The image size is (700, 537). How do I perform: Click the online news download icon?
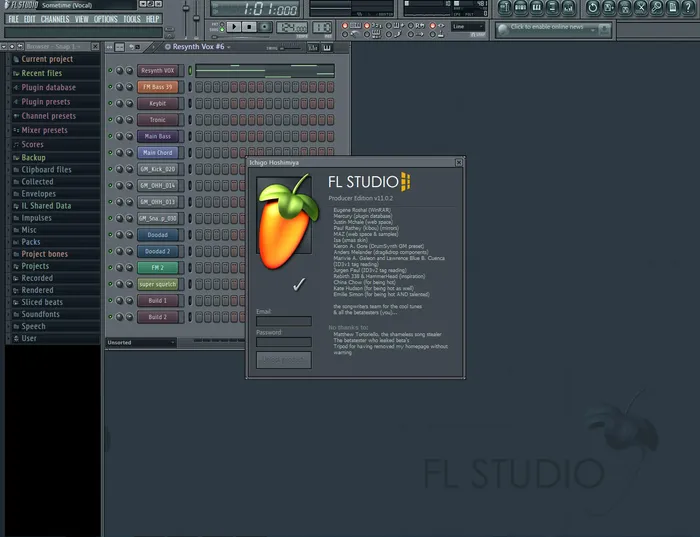click(604, 29)
